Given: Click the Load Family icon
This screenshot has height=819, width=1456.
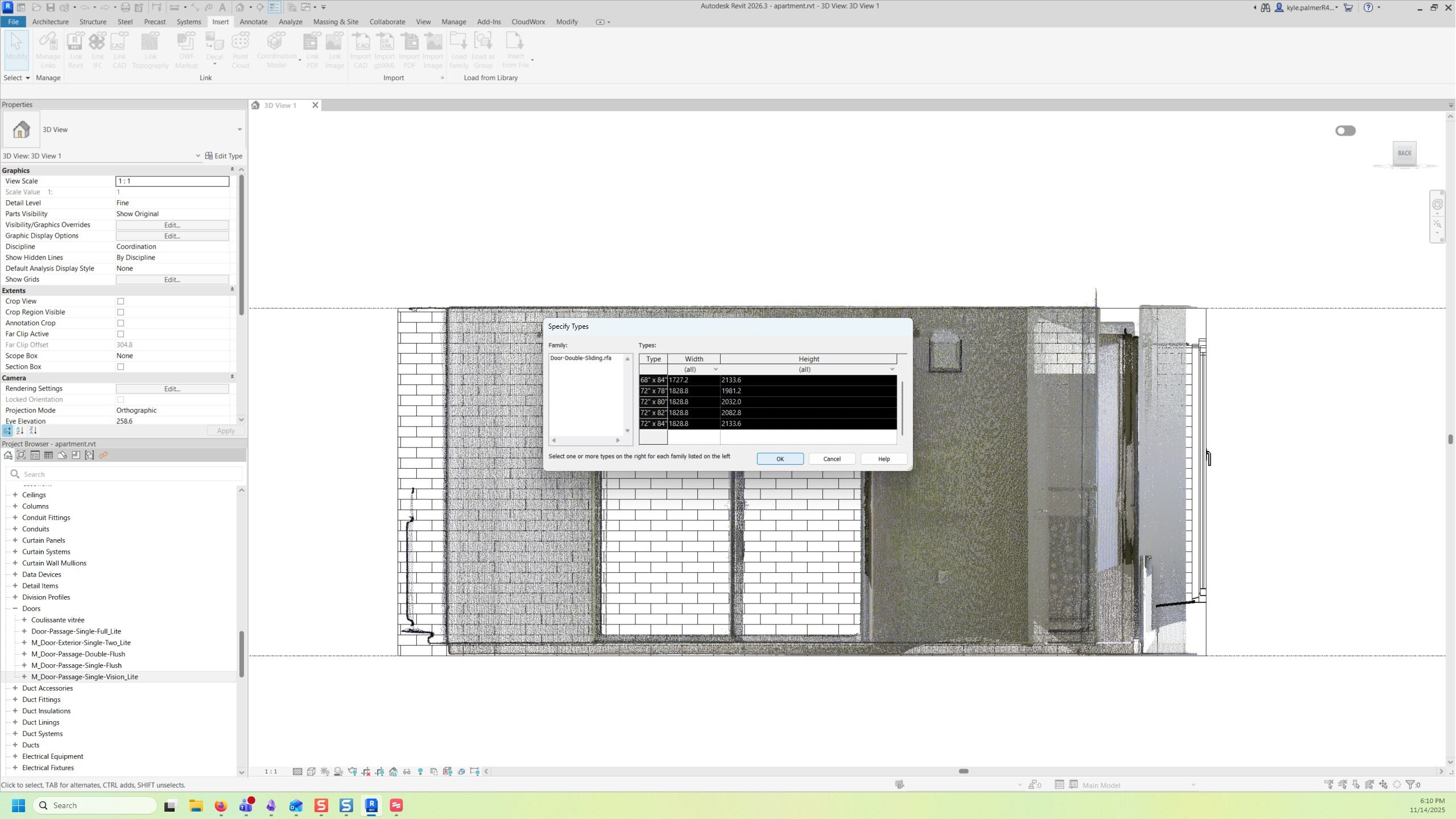Looking at the screenshot, I should (x=458, y=50).
